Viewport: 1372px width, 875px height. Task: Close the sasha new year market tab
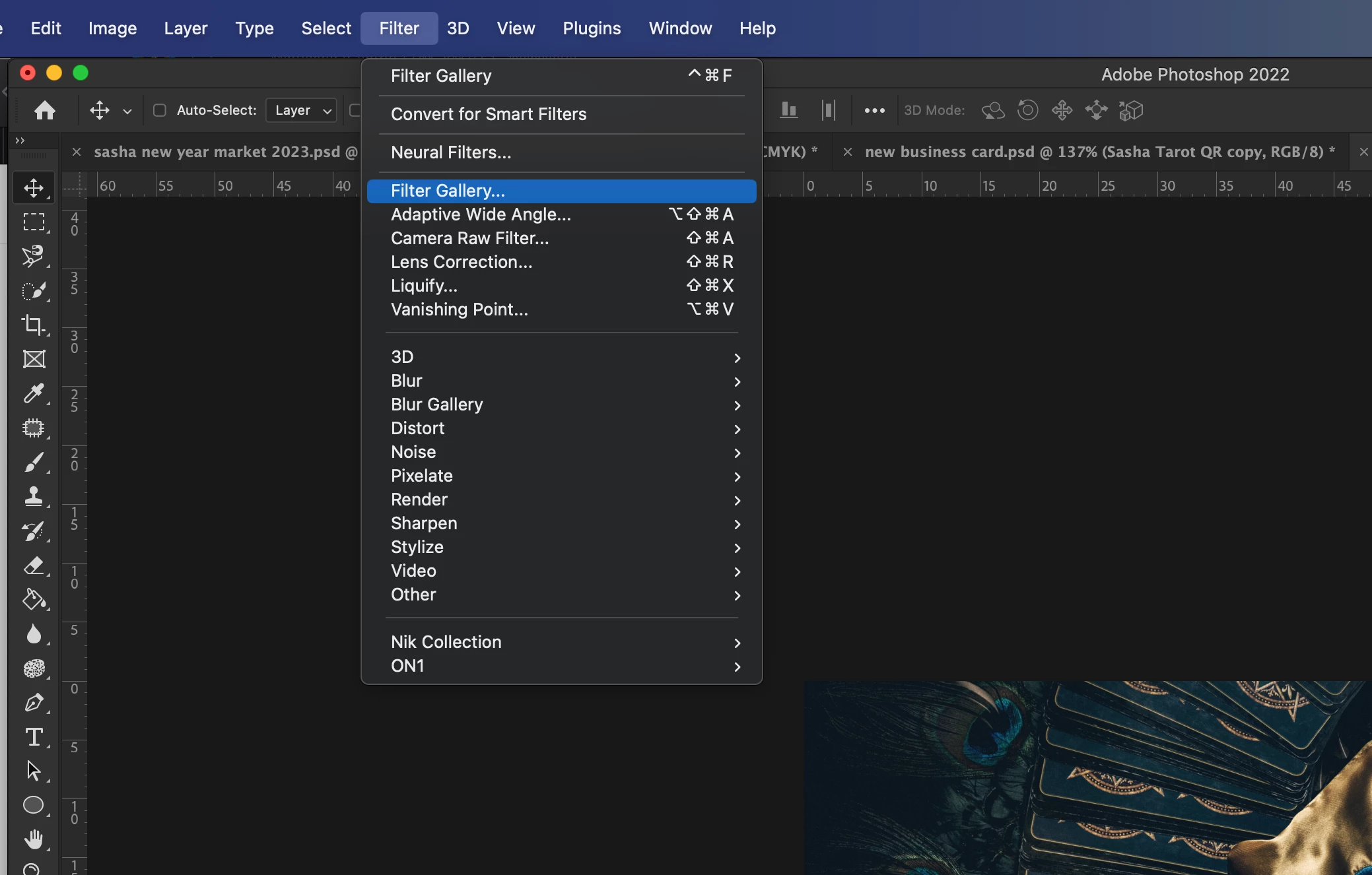point(77,152)
